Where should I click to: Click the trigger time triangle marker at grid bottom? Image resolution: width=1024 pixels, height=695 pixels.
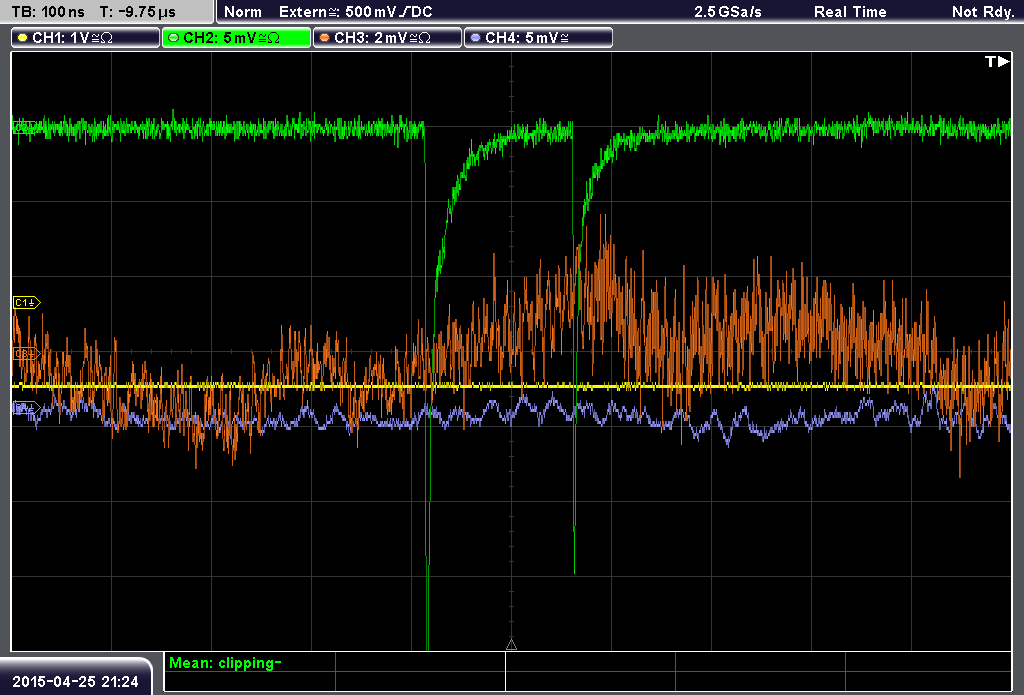(x=511, y=645)
